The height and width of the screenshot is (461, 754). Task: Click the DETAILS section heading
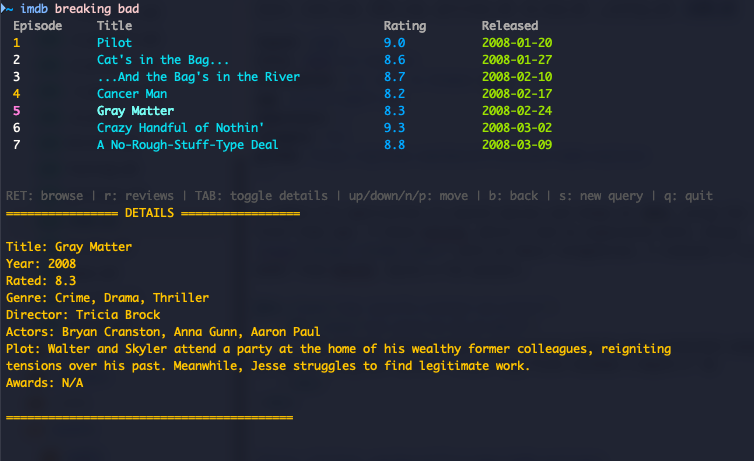(149, 213)
